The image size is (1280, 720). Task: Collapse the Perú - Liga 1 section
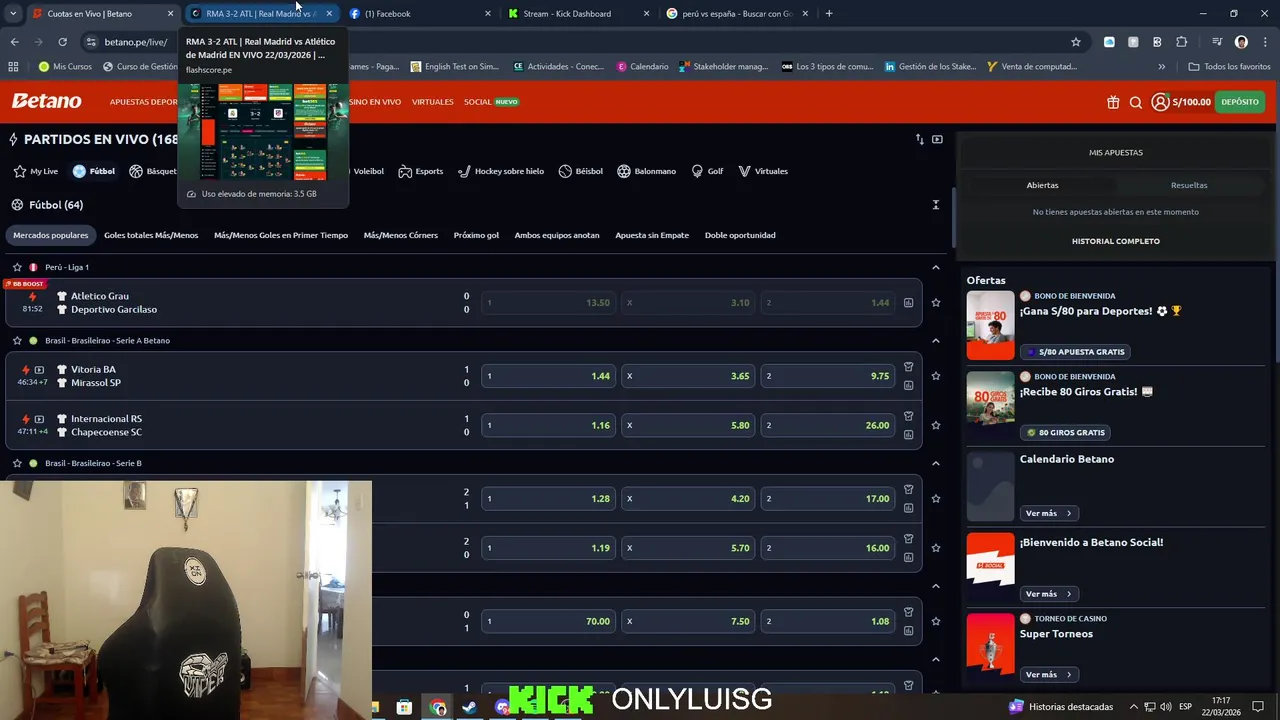click(x=936, y=267)
